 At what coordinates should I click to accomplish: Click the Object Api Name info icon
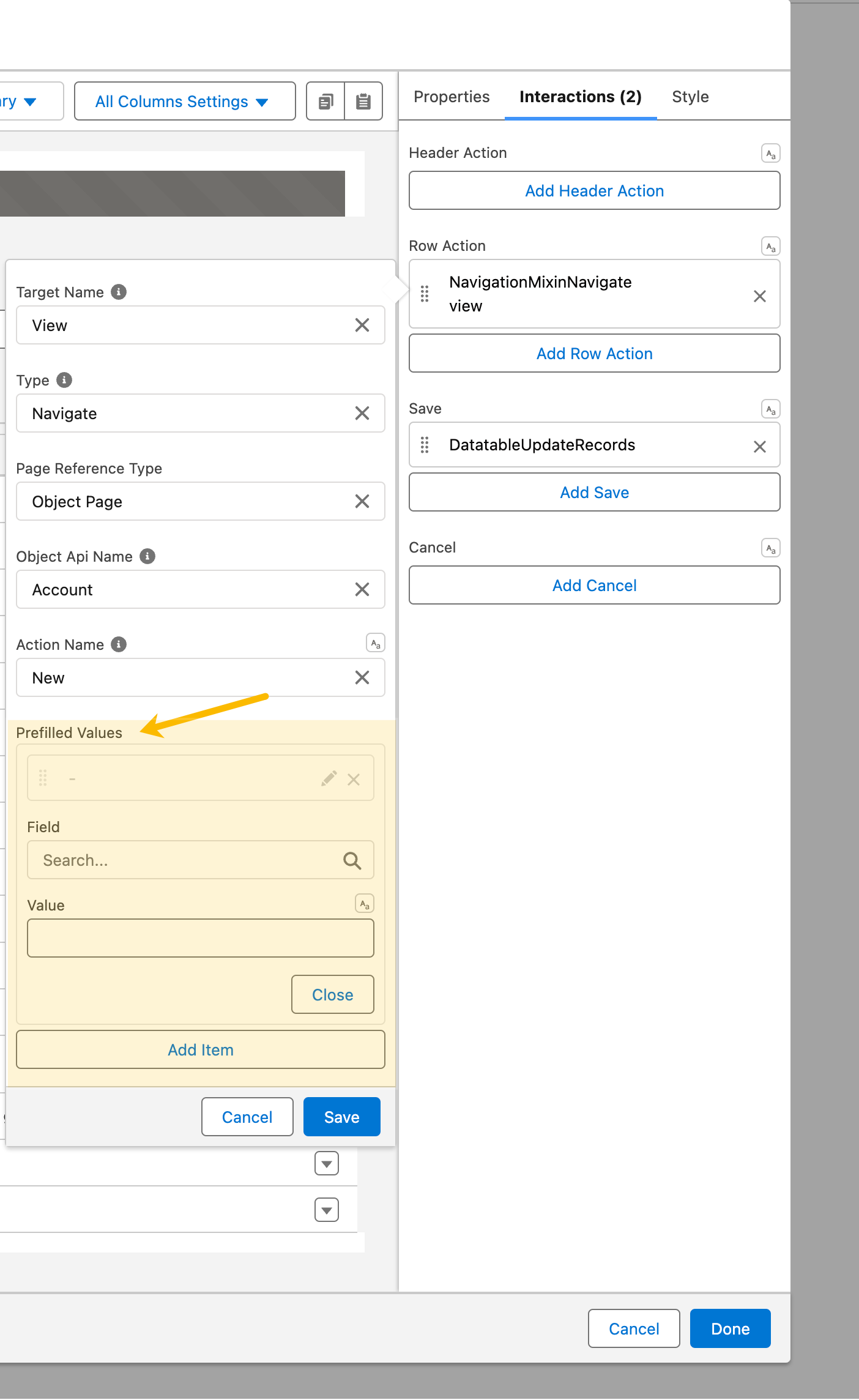tap(147, 556)
